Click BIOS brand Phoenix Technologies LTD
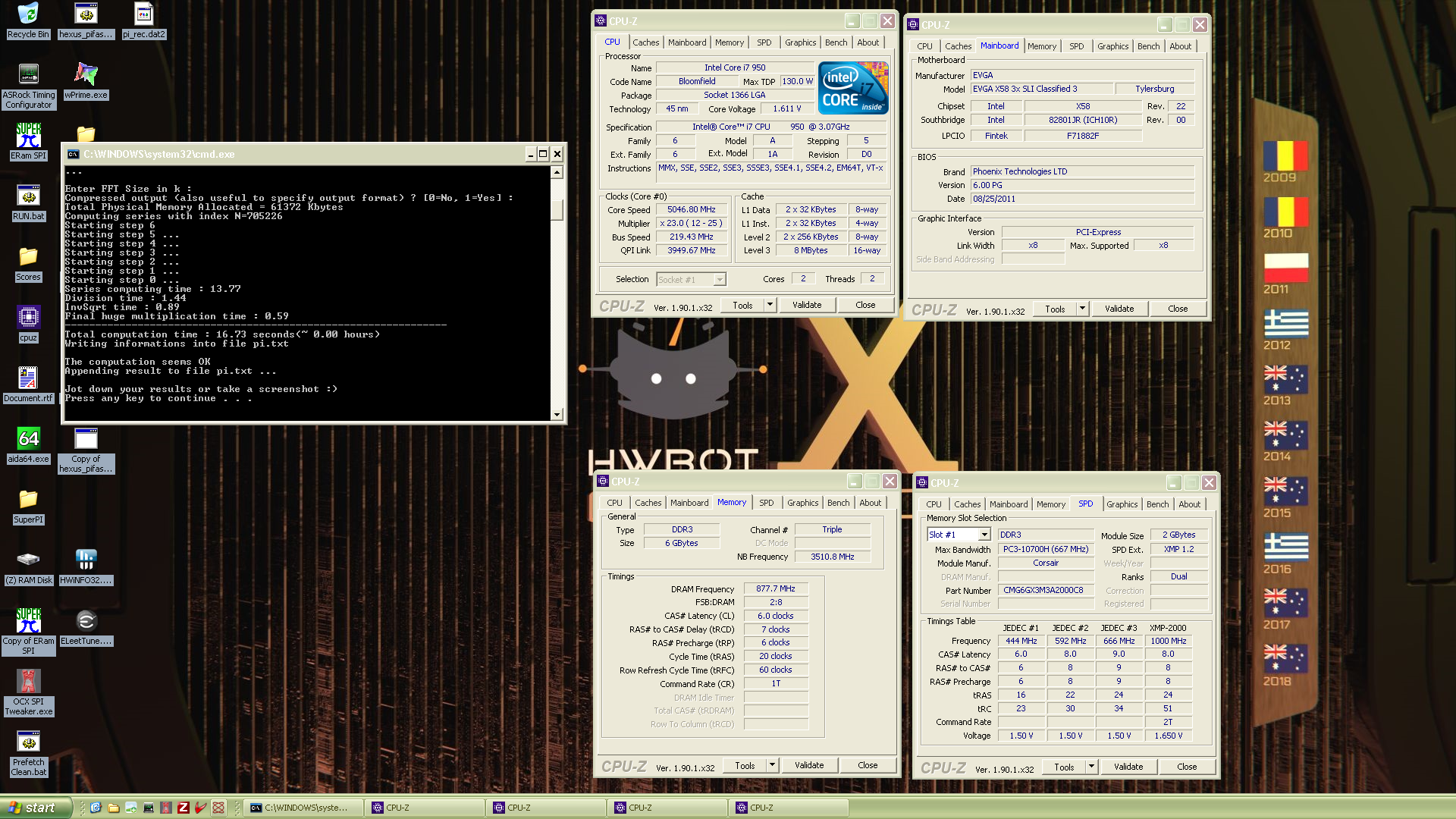The width and height of the screenshot is (1456, 819). [x=1082, y=171]
